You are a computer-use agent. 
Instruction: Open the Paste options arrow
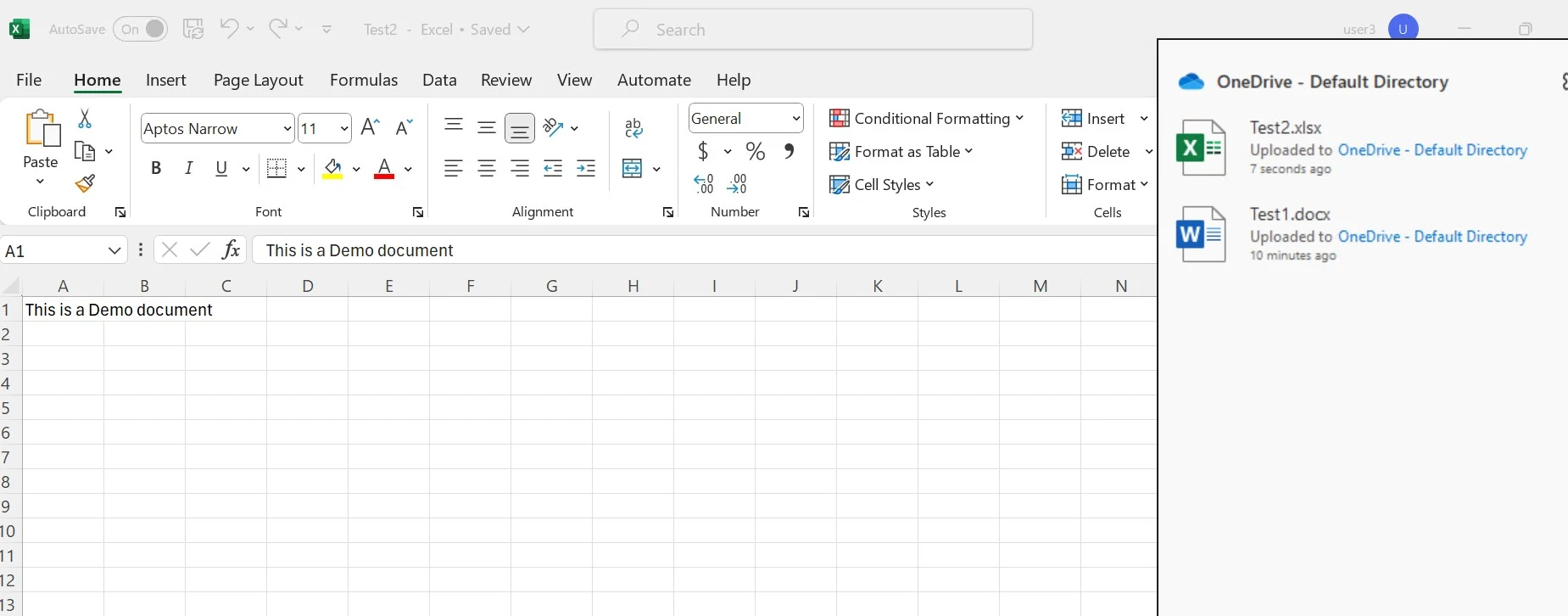[x=40, y=182]
